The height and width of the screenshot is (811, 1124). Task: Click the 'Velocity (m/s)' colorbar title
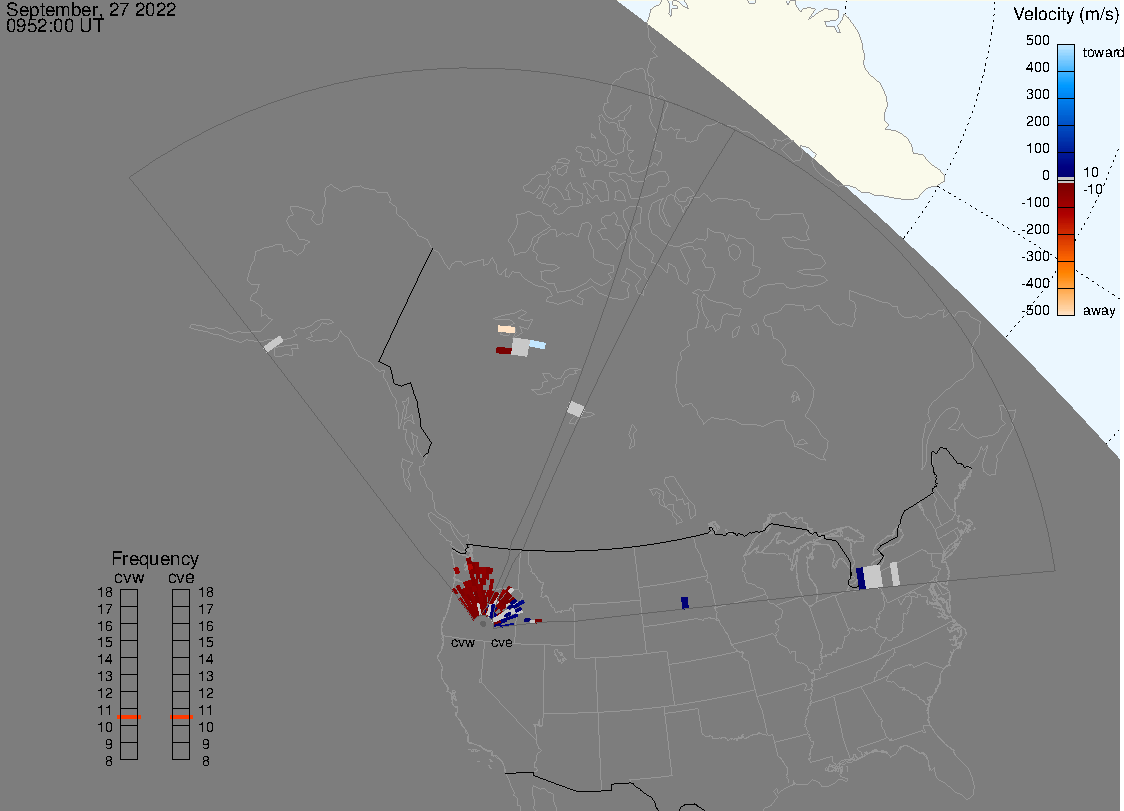[1065, 14]
